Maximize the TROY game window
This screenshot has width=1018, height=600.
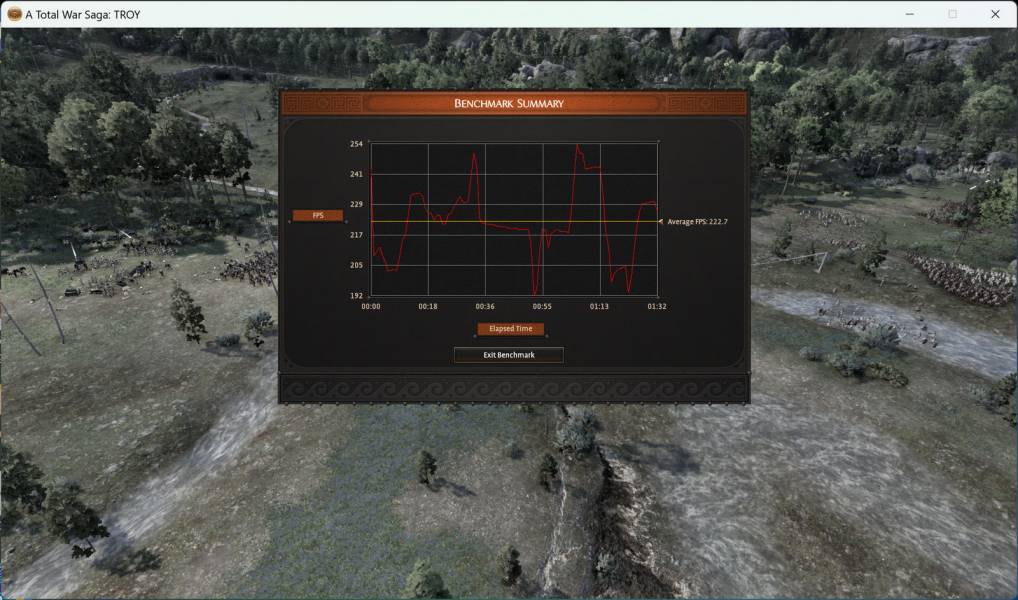(x=952, y=14)
